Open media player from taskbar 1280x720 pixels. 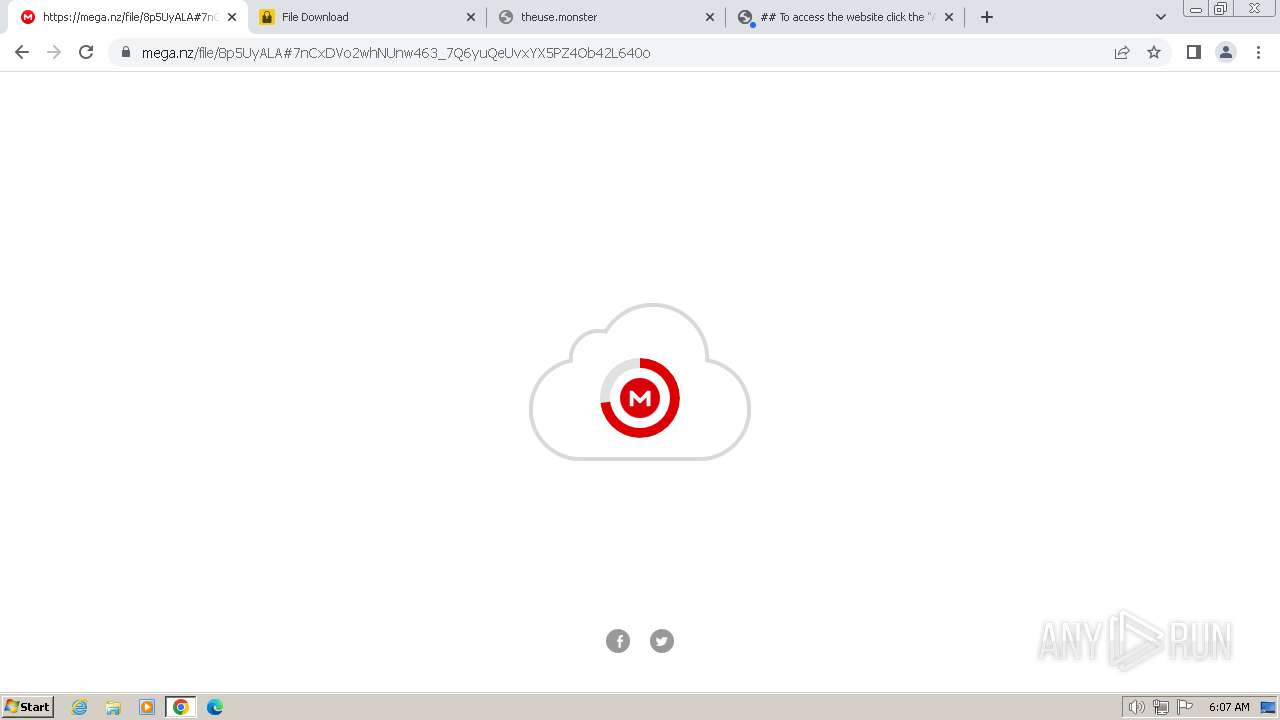[147, 707]
